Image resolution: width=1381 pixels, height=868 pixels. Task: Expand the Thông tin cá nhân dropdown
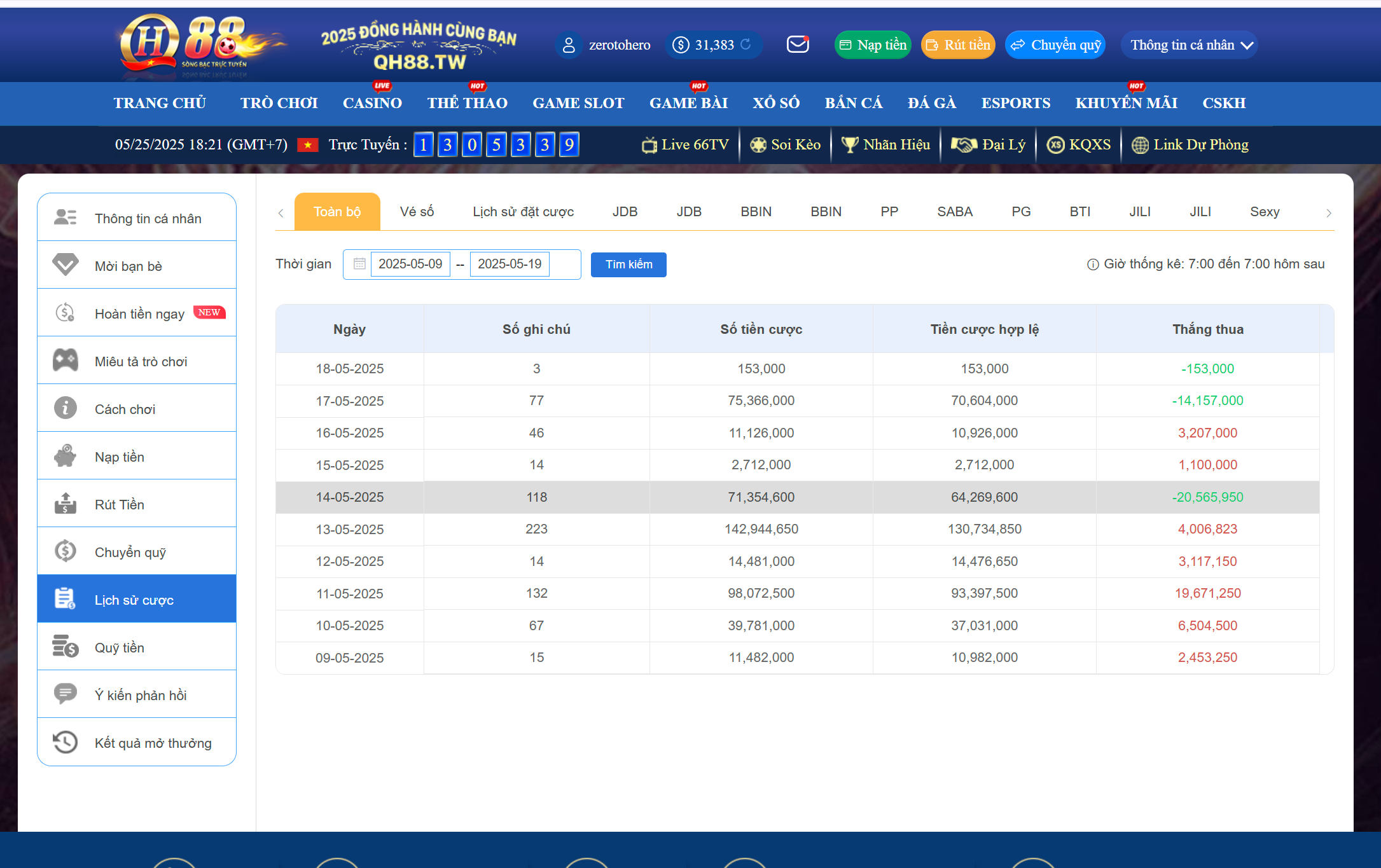[1190, 45]
